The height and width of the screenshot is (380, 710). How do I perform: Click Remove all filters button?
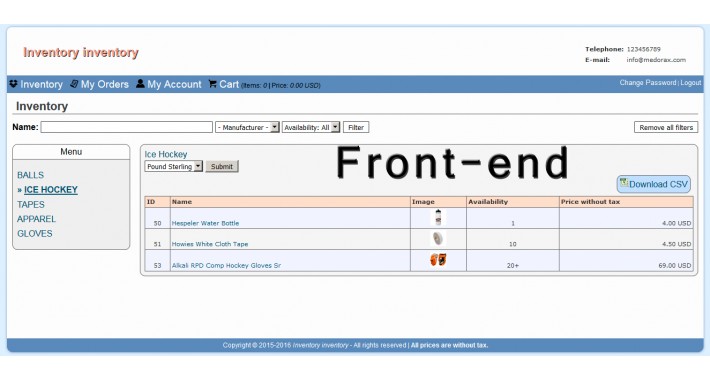[x=666, y=127]
